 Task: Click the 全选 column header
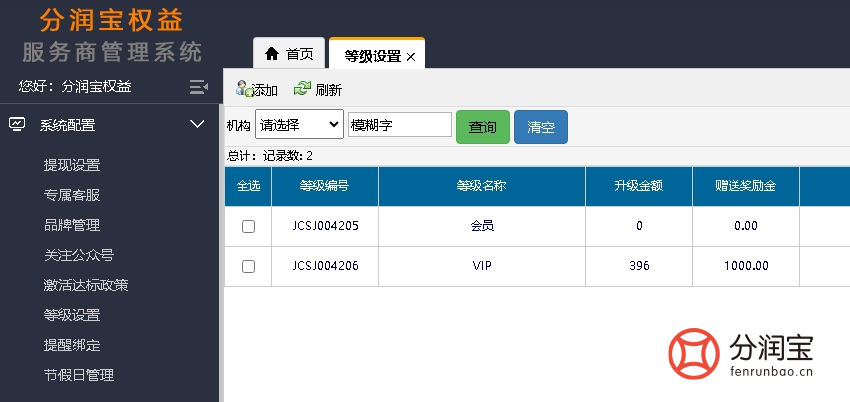[x=248, y=186]
